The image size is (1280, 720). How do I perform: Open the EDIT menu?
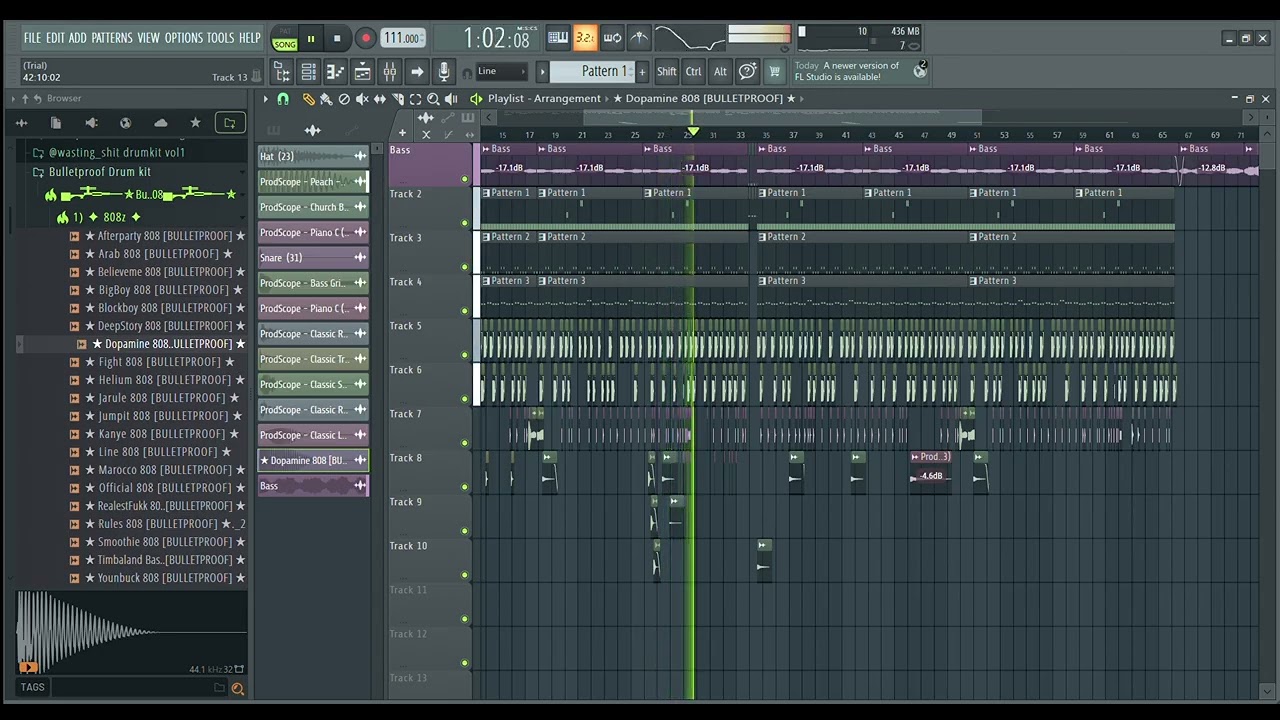[55, 38]
